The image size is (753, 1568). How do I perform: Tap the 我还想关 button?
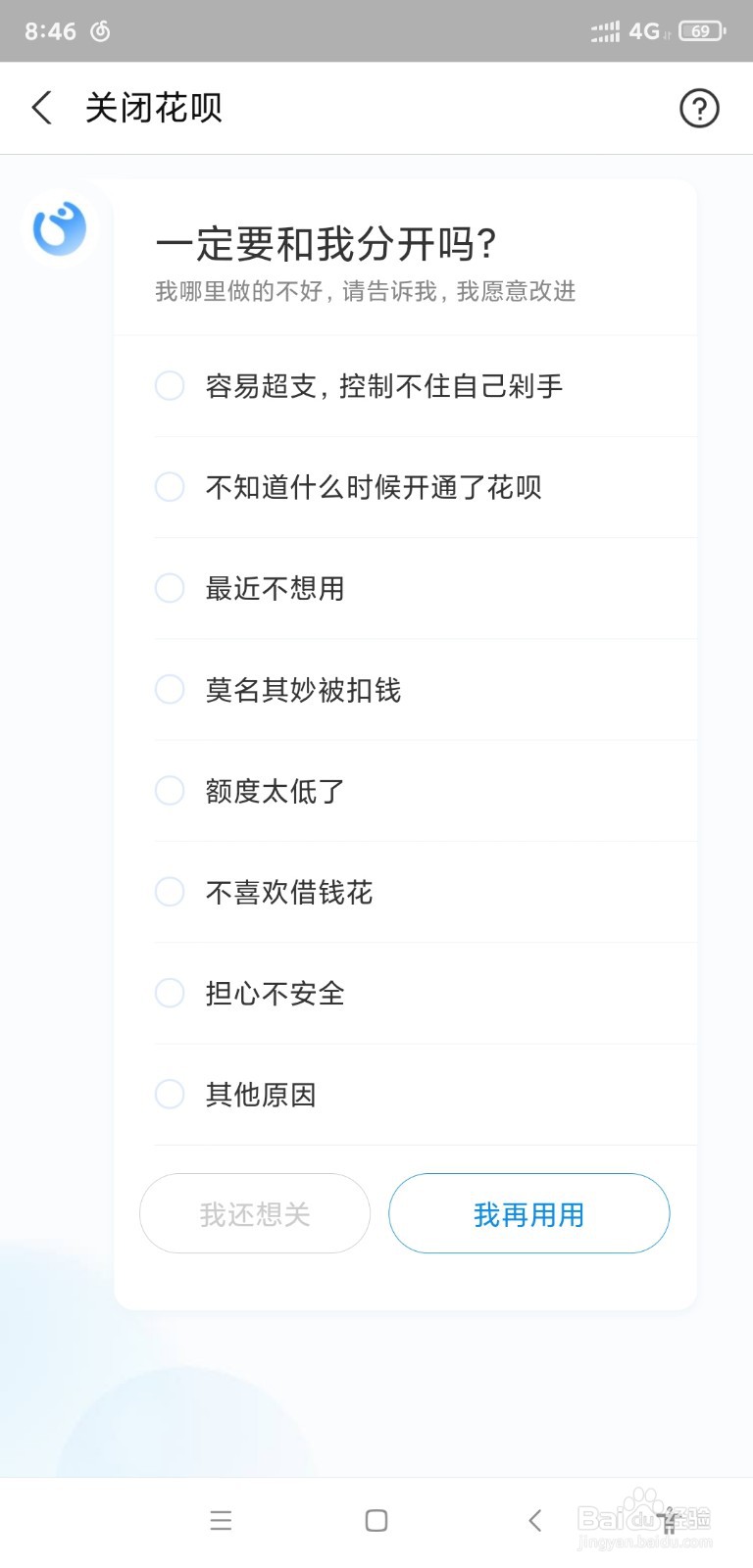pyautogui.click(x=255, y=1214)
